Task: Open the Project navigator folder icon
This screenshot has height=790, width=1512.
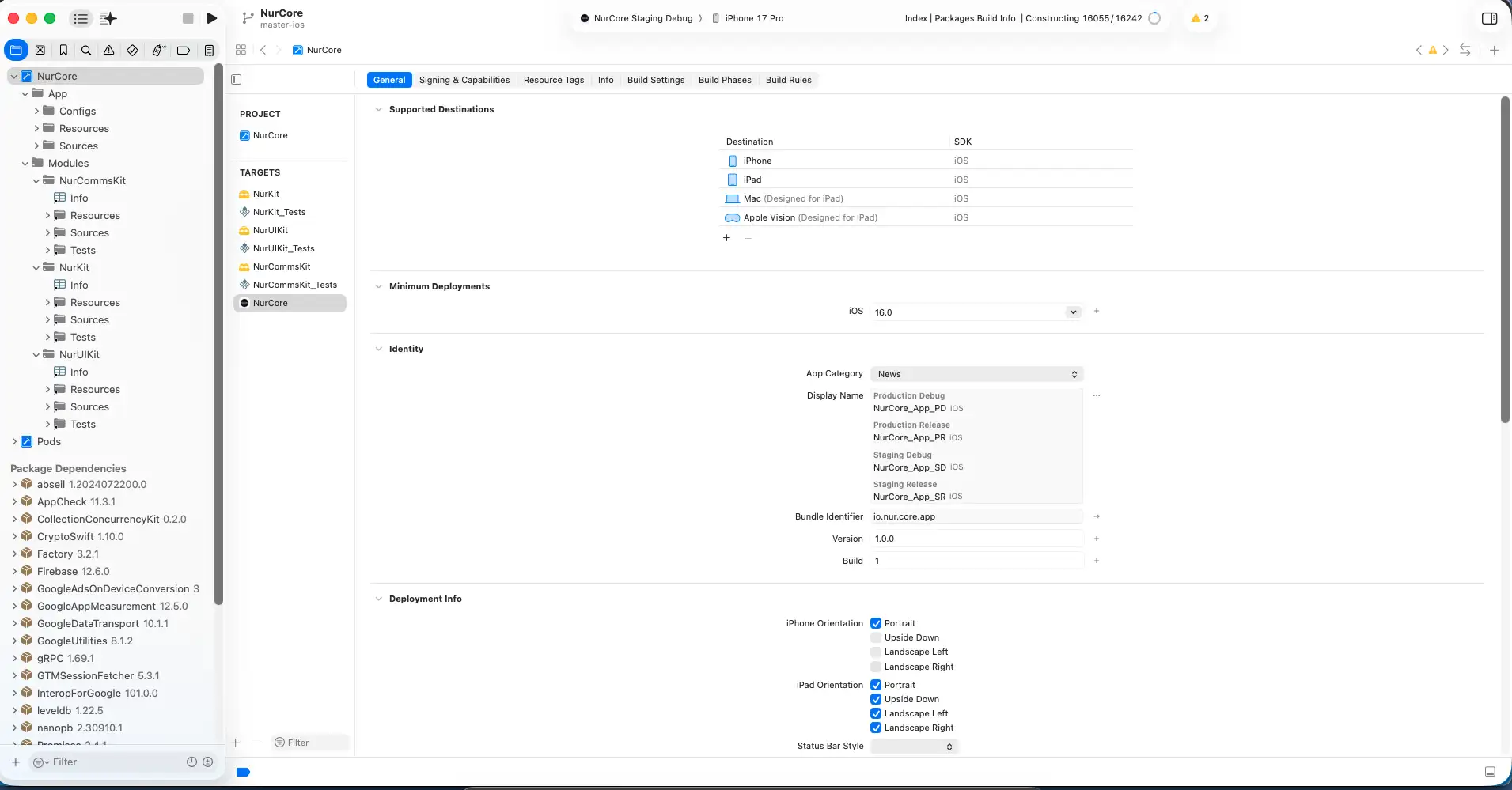Action: pyautogui.click(x=16, y=50)
